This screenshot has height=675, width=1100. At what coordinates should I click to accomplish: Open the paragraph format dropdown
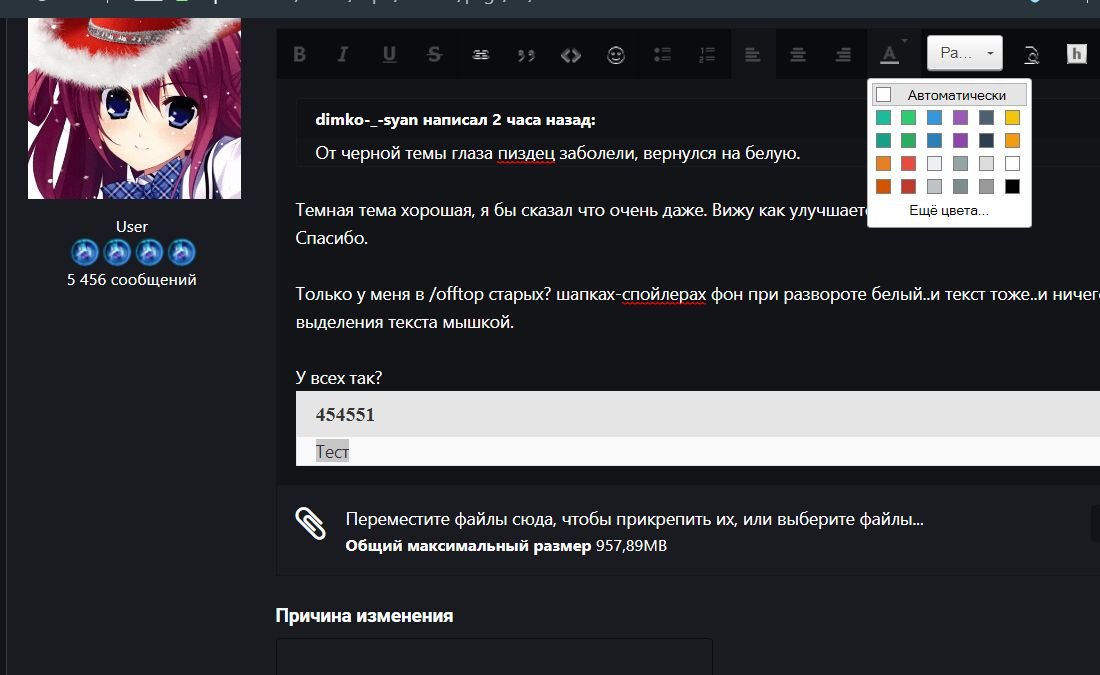pyautogui.click(x=963, y=53)
